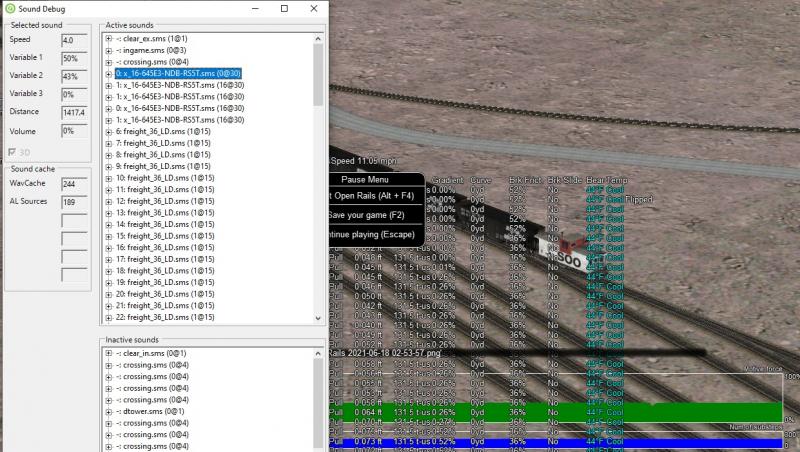Click the Variable 2 value field

(74, 77)
